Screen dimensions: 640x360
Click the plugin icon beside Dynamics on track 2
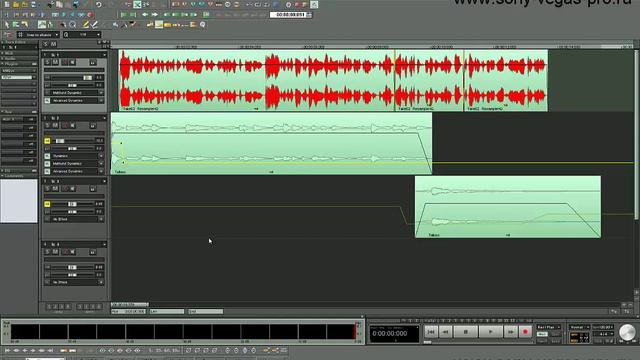[47, 156]
